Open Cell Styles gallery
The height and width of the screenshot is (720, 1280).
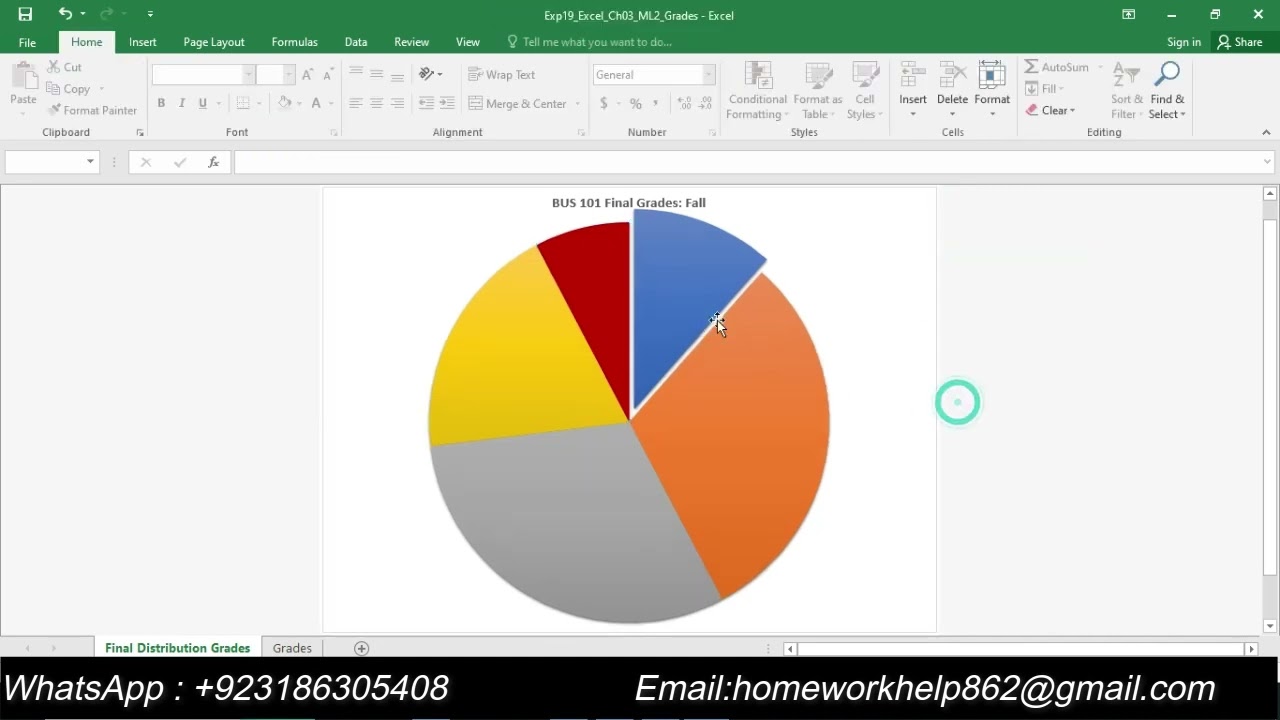point(864,90)
